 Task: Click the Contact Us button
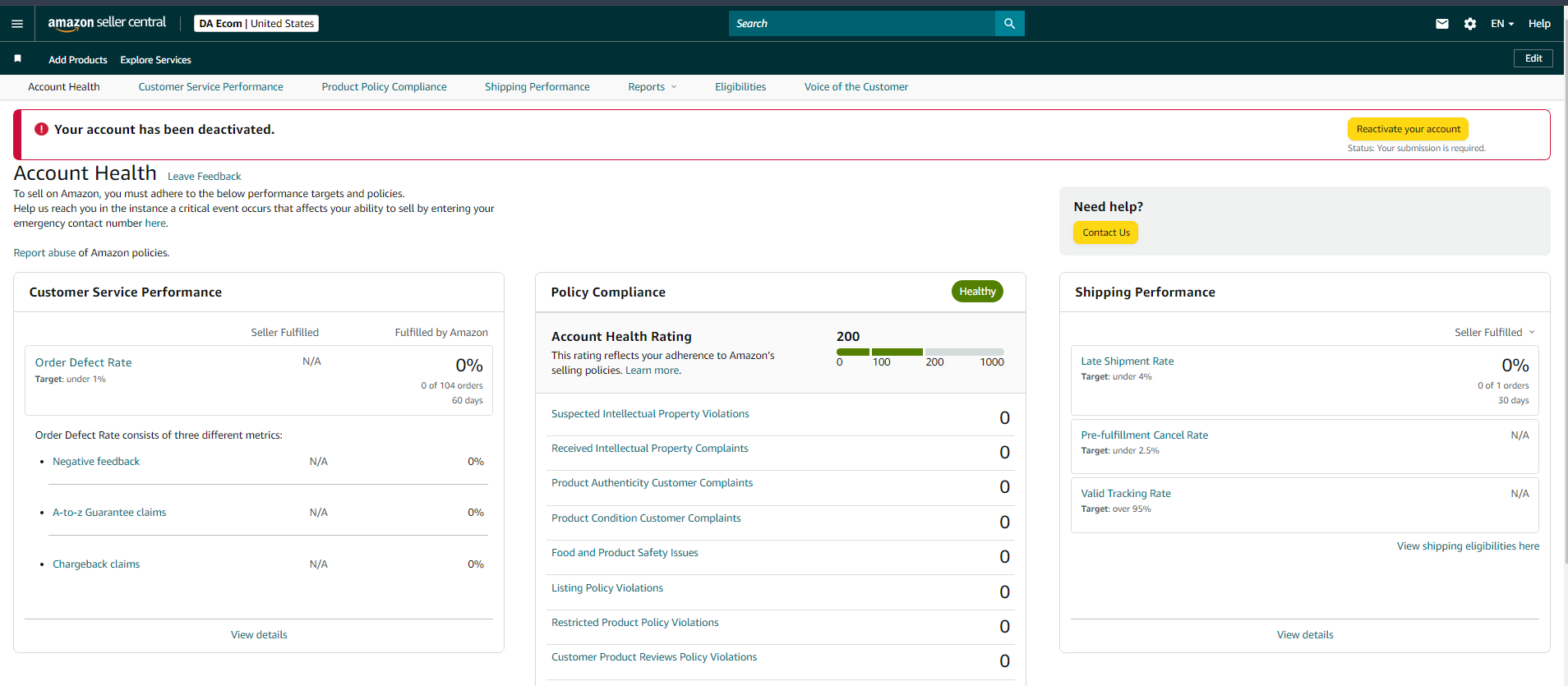pos(1106,233)
